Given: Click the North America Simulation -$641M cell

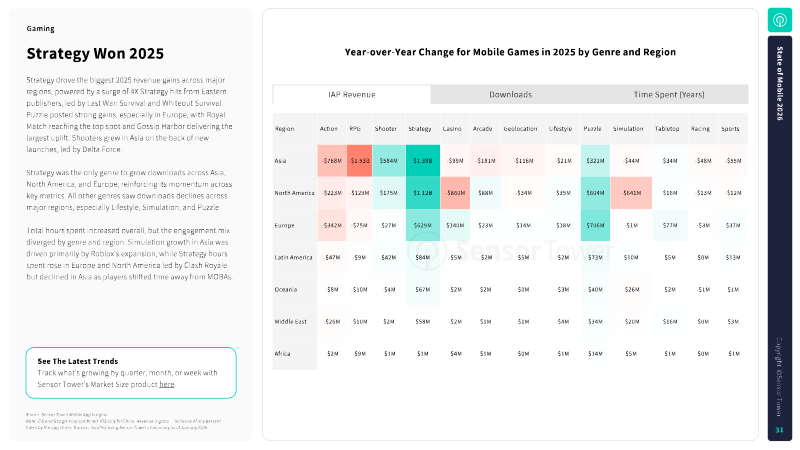Looking at the screenshot, I should (x=632, y=193).
